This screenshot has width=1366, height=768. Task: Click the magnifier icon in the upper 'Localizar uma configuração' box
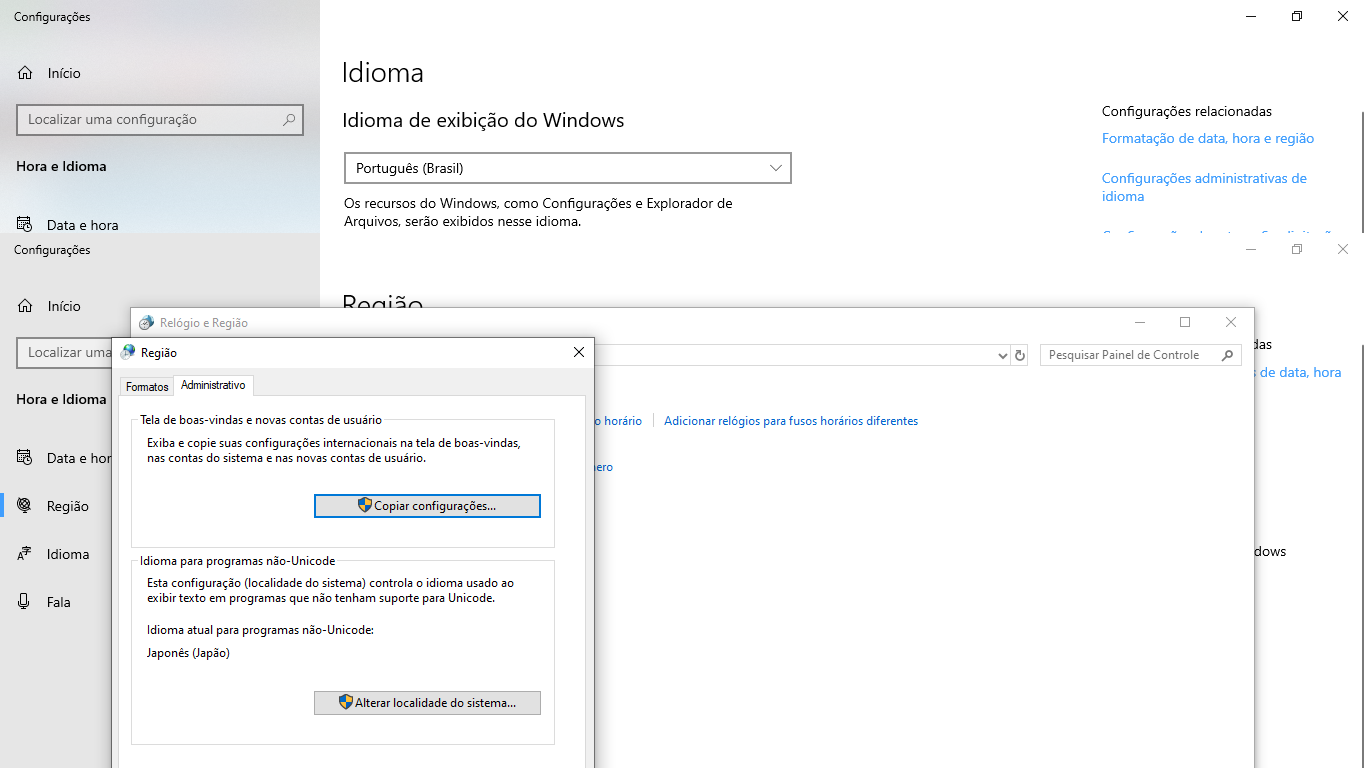[x=289, y=120]
